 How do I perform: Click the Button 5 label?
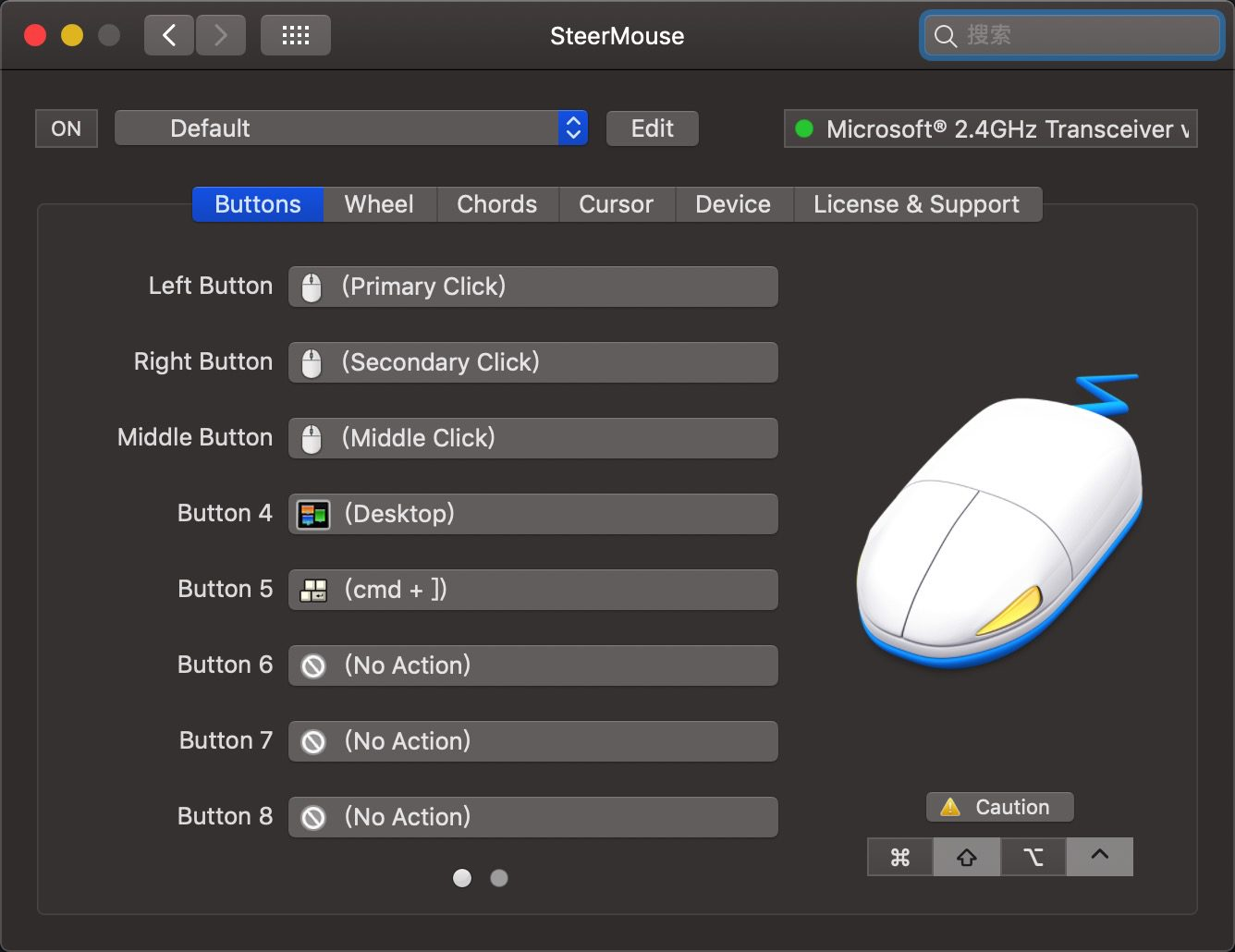225,589
